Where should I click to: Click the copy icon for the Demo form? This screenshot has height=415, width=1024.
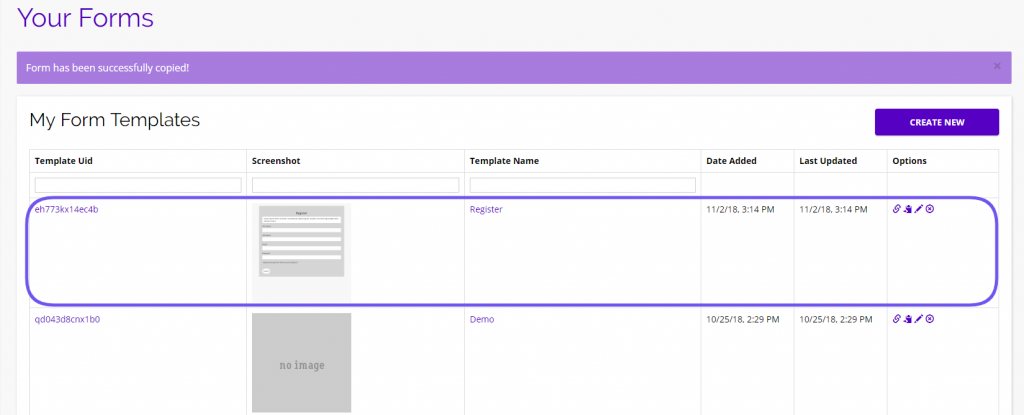point(908,319)
